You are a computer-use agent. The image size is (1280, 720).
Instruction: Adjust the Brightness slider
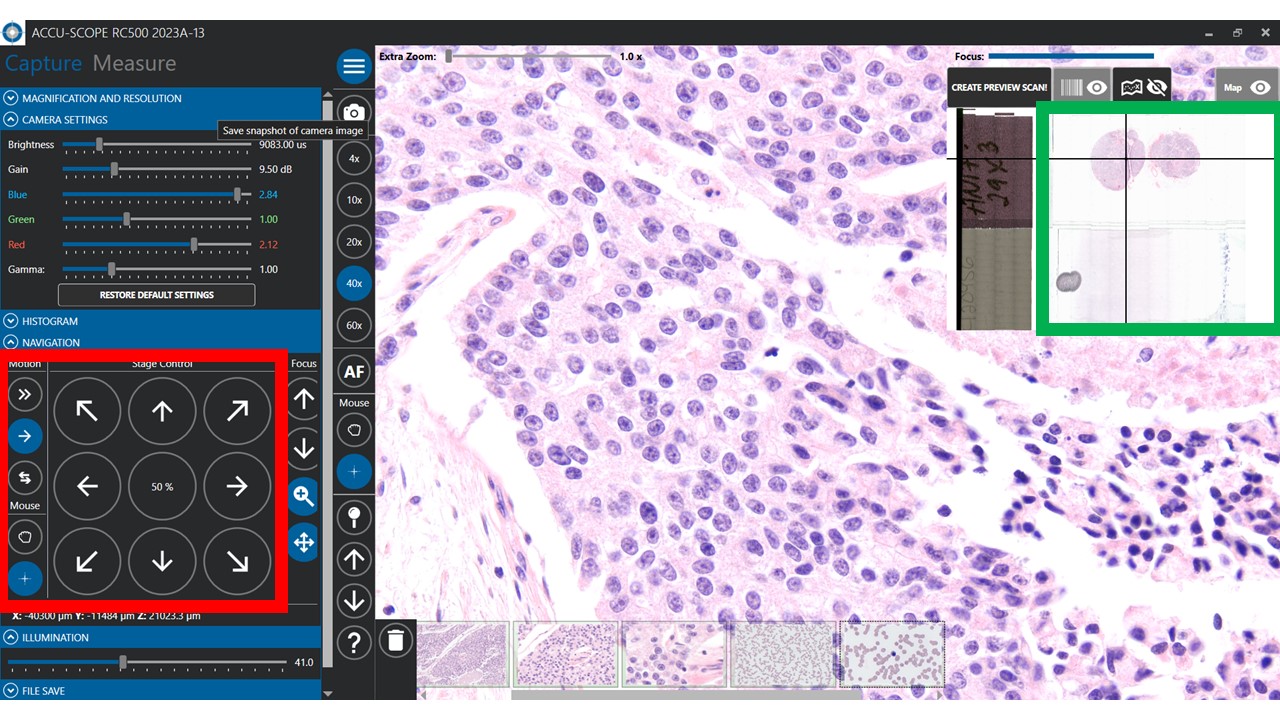pos(157,145)
